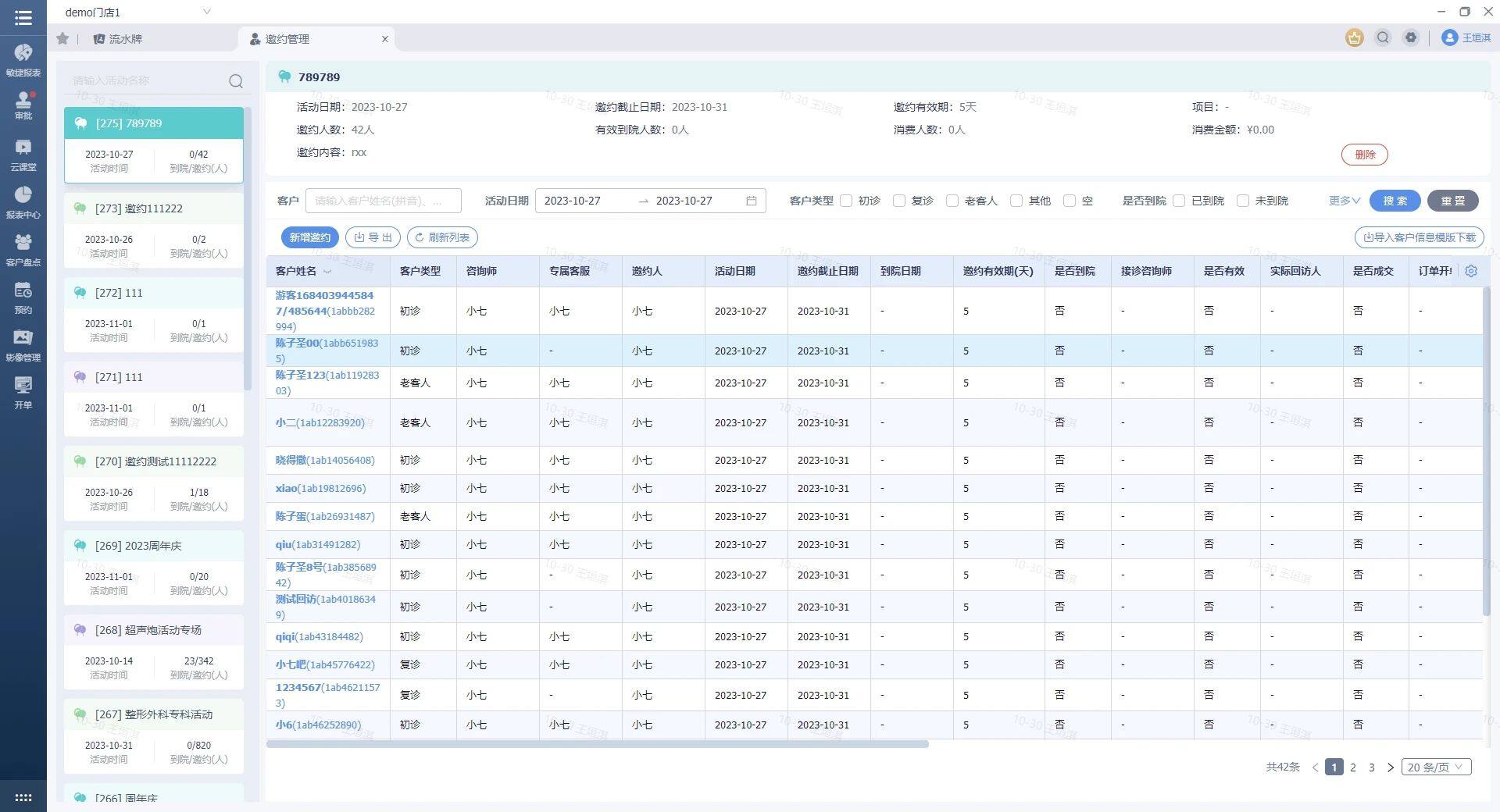The width and height of the screenshot is (1500, 812).
Task: Click the orange crown badge icon
Action: click(x=1355, y=37)
